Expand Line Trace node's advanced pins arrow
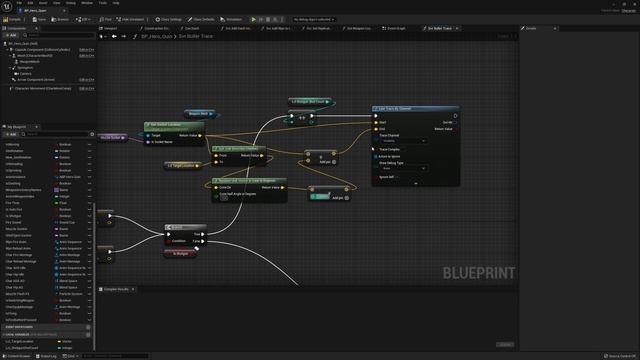Image resolution: width=640 pixels, height=360 pixels. pos(416,183)
